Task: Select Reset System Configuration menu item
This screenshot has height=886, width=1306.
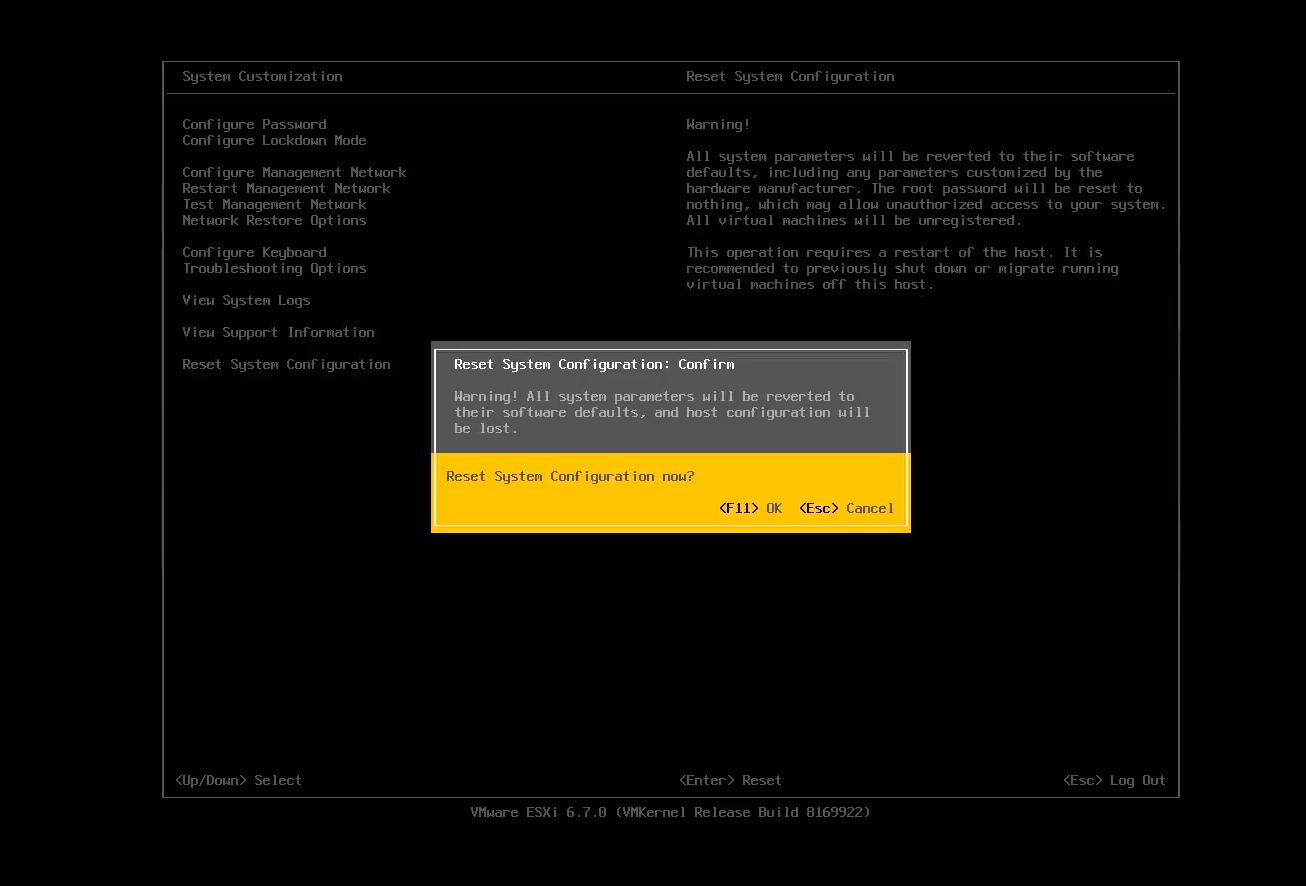Action: coord(286,364)
